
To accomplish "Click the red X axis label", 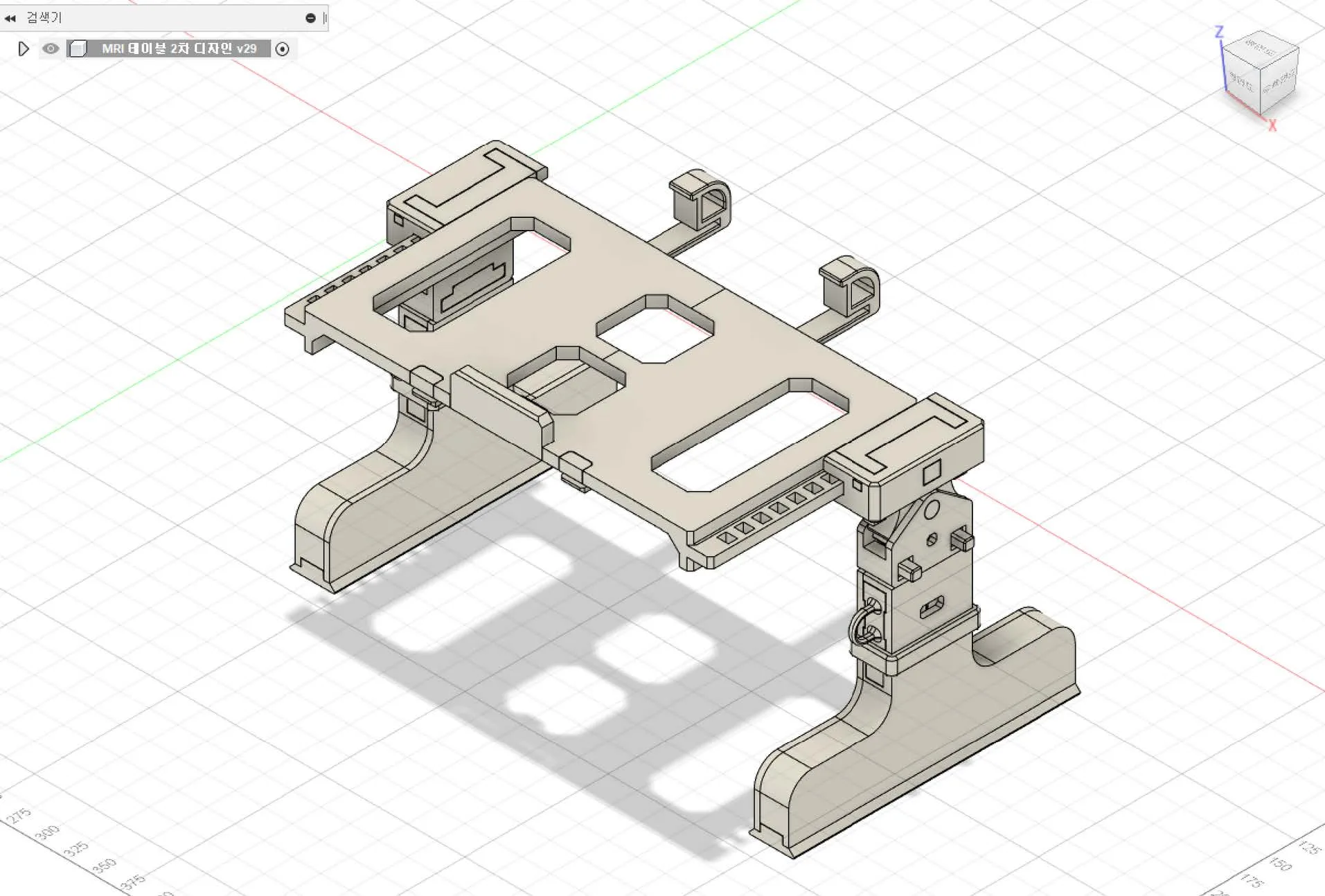I will click(x=1272, y=126).
